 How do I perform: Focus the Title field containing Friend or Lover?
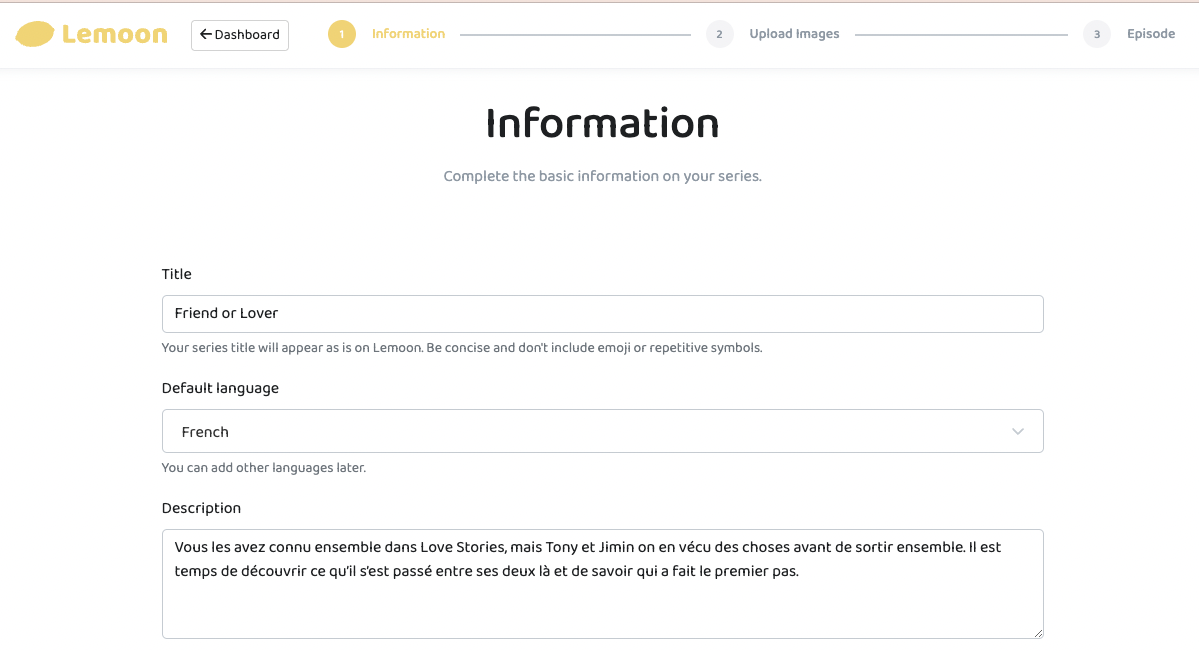tap(602, 314)
